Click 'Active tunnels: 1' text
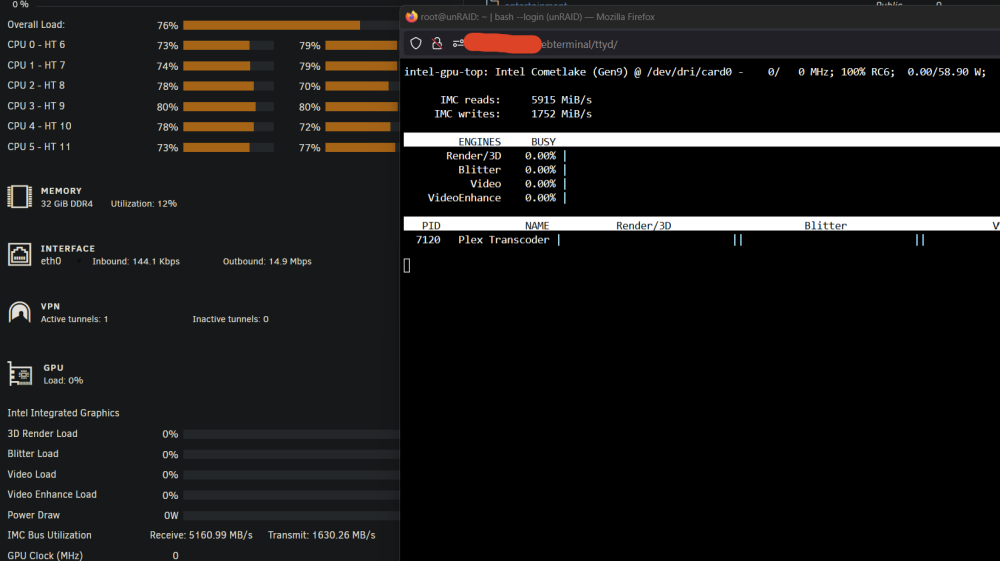 point(75,319)
